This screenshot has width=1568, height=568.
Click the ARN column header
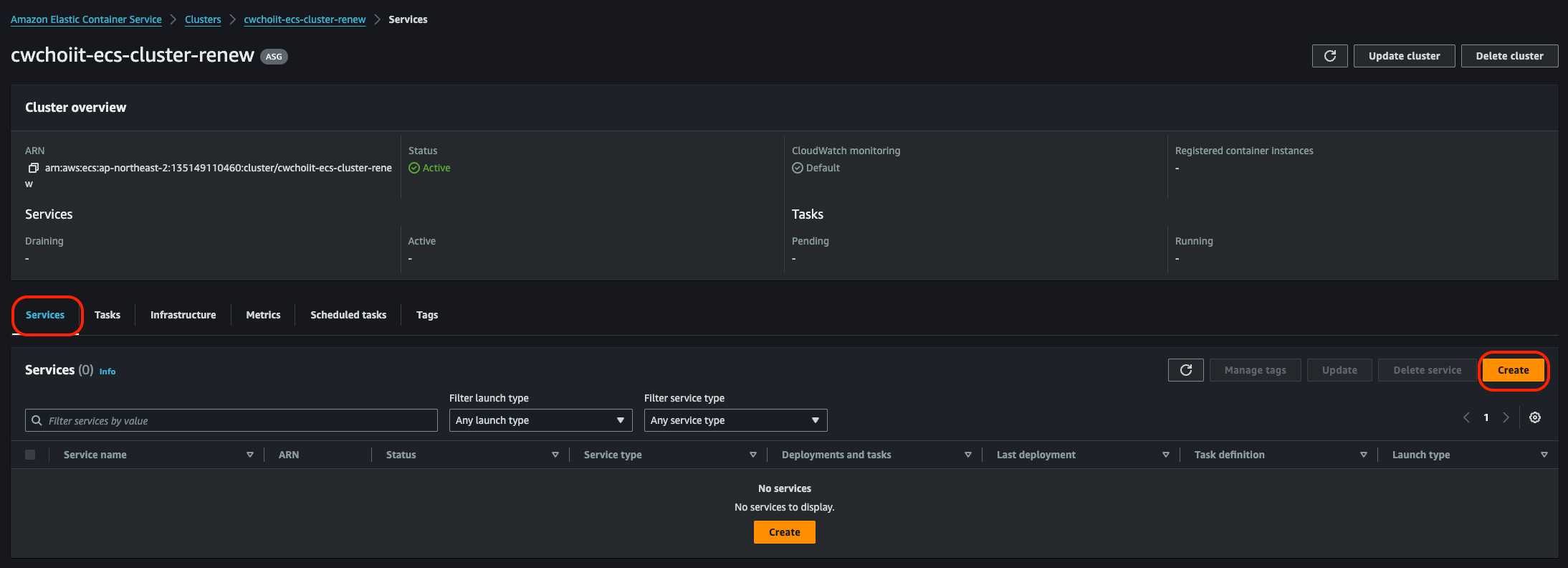click(x=289, y=455)
